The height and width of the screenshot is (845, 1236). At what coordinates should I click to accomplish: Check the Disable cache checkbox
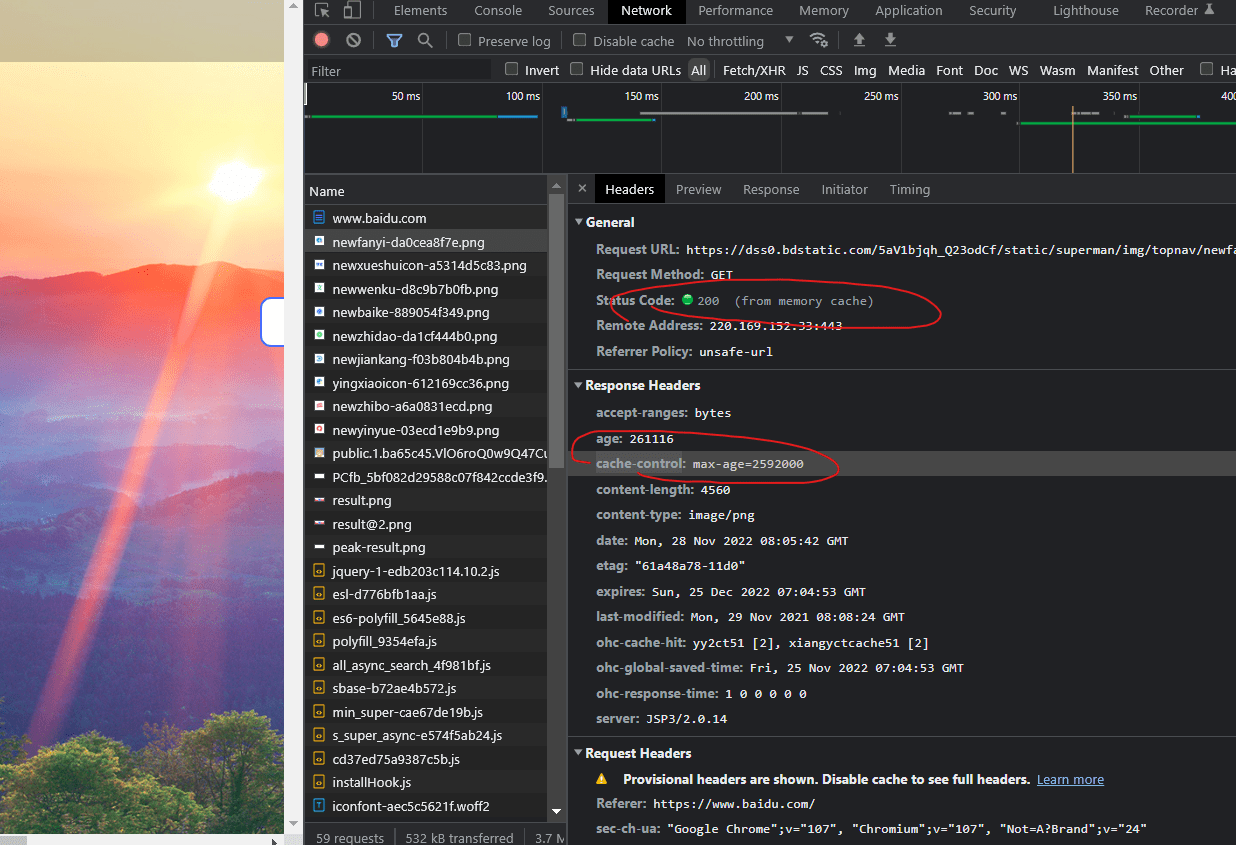pos(580,40)
